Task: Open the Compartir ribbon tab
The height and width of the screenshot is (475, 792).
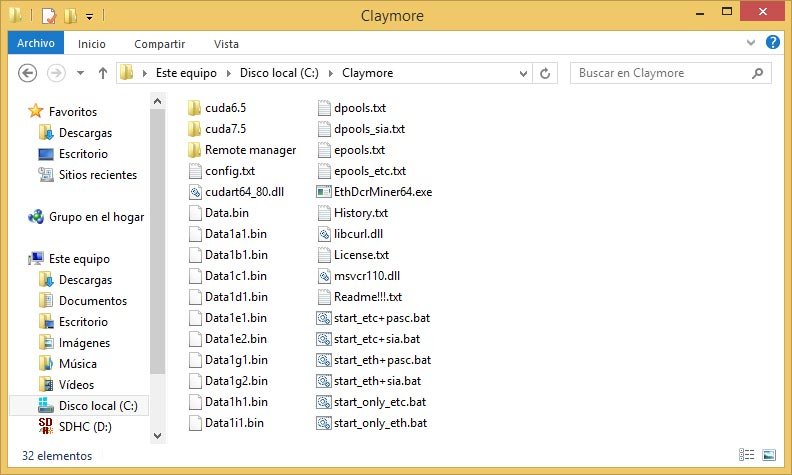Action: pyautogui.click(x=160, y=44)
